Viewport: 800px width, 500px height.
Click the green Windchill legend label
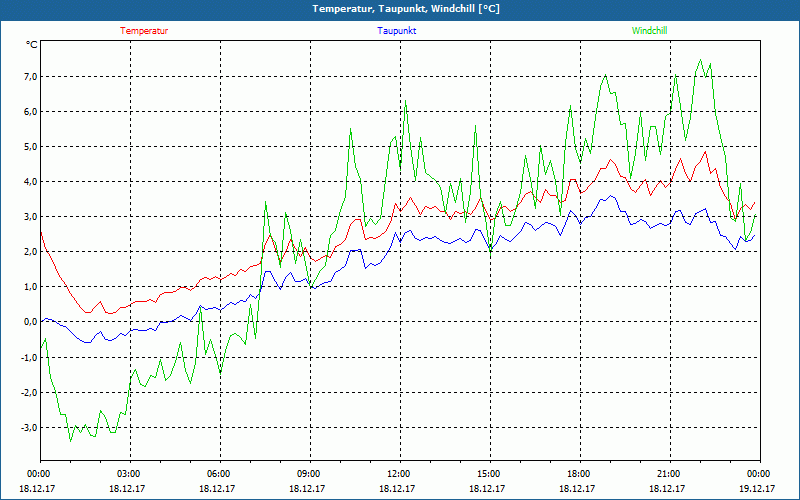coord(649,31)
